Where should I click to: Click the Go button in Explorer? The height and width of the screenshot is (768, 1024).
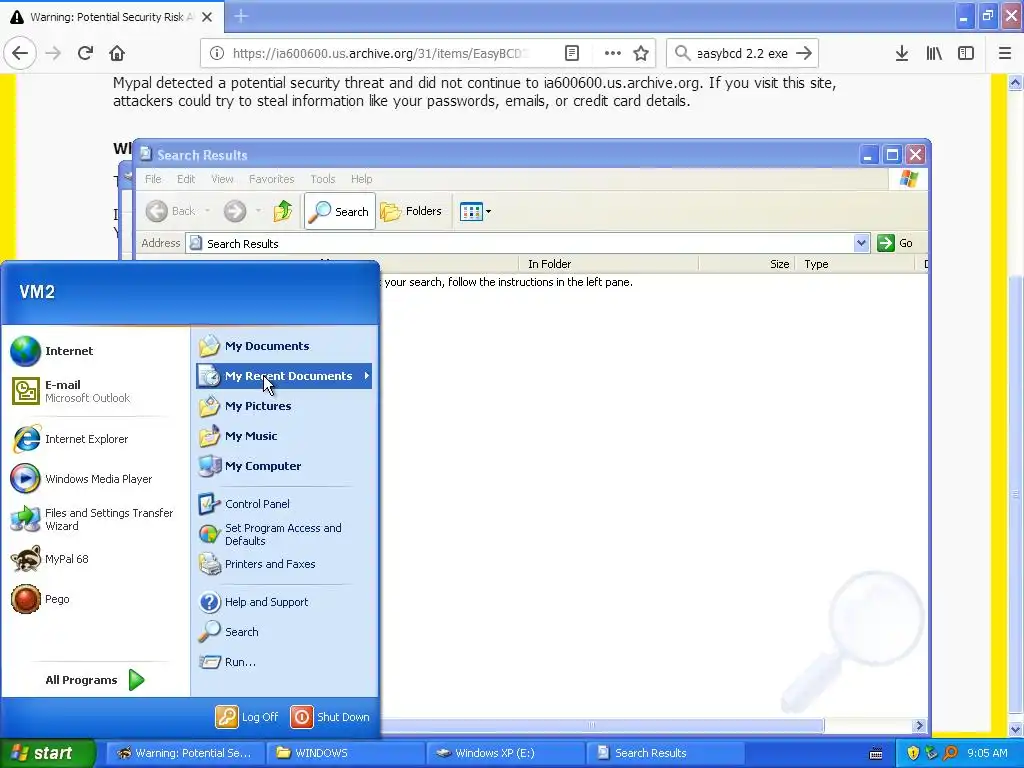point(895,243)
